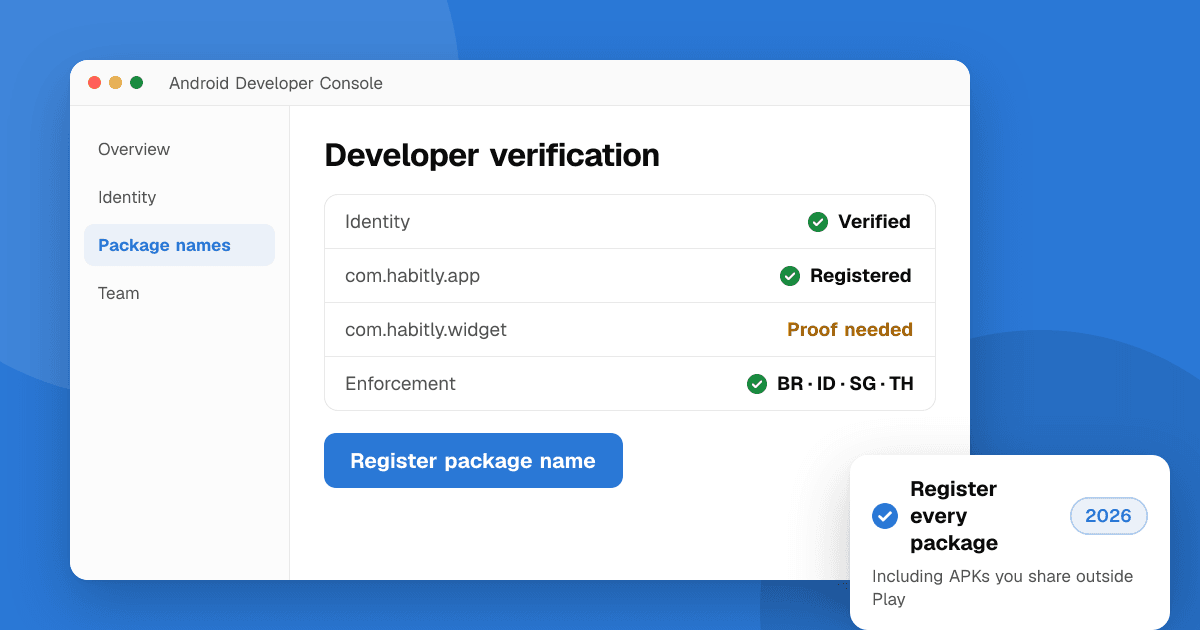Click the BR · ID · SG · TH country list
The width and height of the screenshot is (1200, 630).
pyautogui.click(x=845, y=384)
